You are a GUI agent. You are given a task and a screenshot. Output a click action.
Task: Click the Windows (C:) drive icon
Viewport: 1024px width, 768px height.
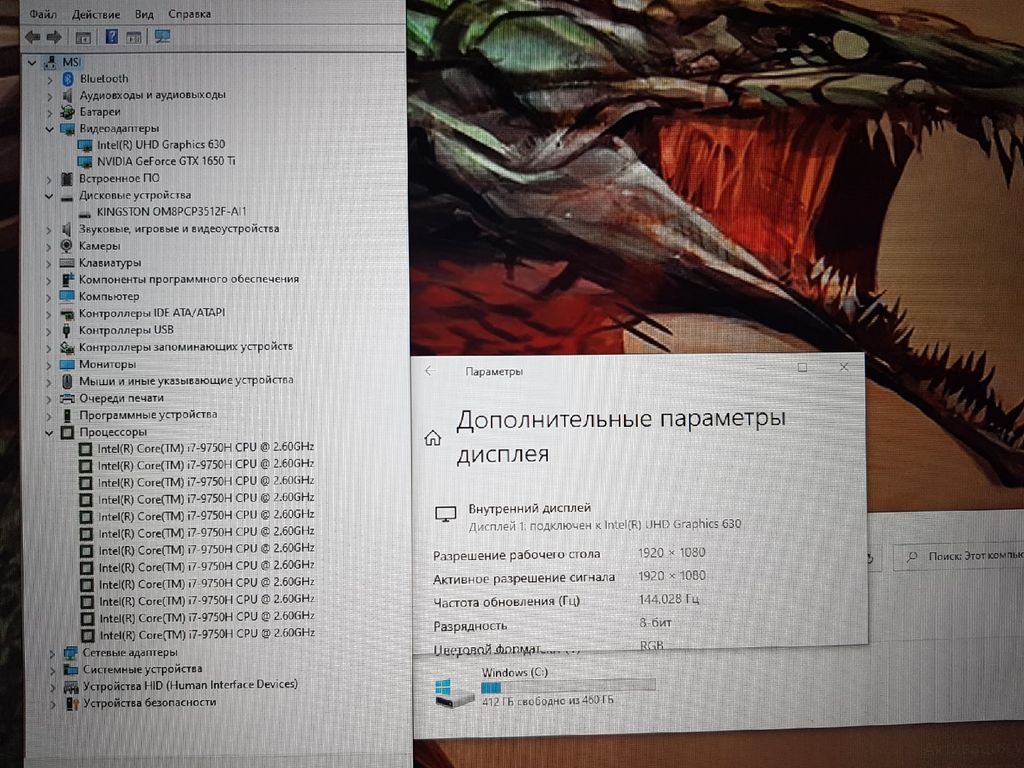[x=453, y=692]
